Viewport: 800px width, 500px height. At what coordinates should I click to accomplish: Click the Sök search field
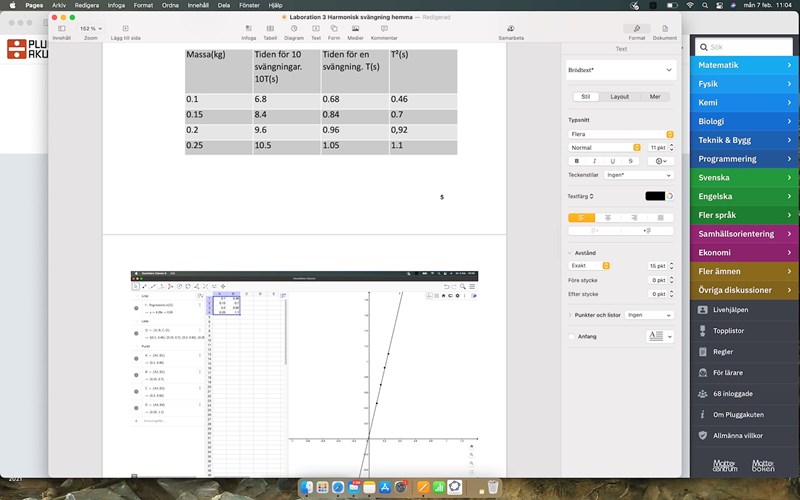(x=745, y=47)
